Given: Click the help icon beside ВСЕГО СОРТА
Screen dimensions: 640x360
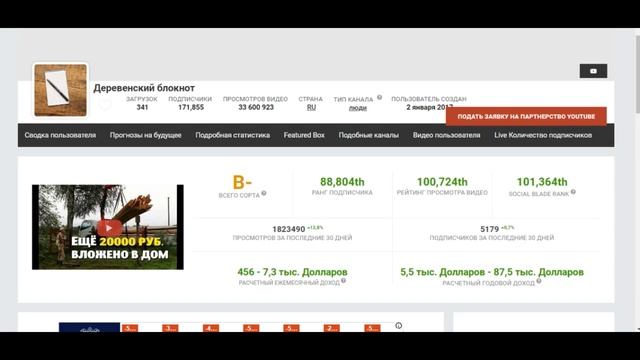Looking at the screenshot, I should point(264,193).
